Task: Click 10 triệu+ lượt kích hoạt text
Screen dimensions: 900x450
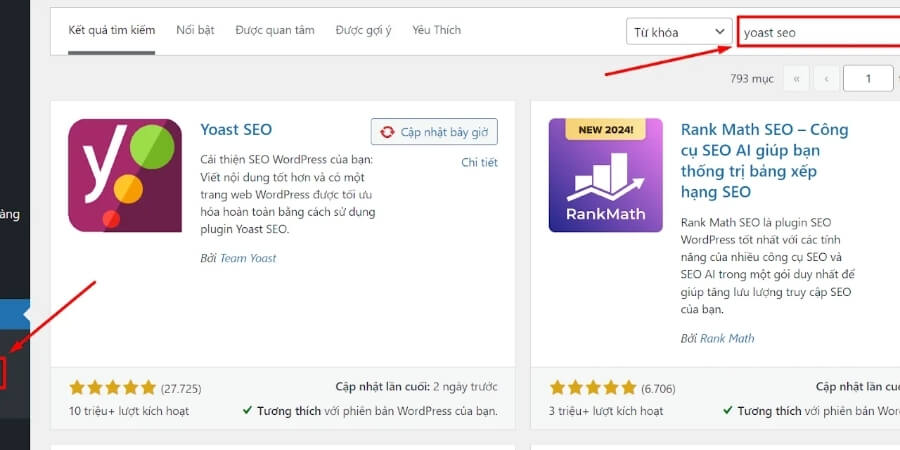Action: 129,411
